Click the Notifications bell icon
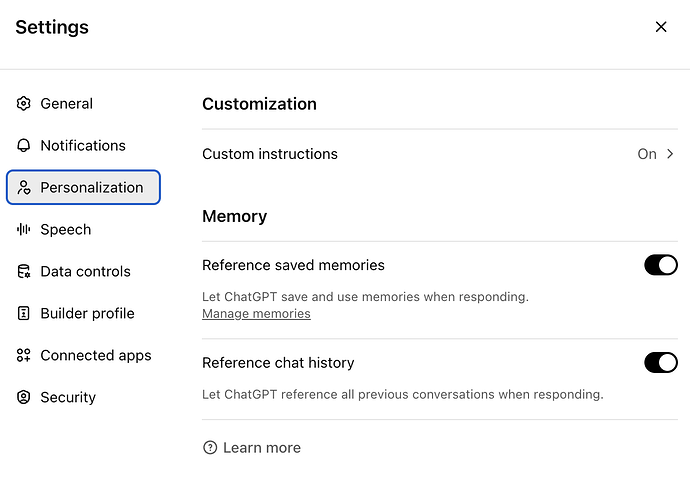Image resolution: width=690 pixels, height=491 pixels. click(24, 146)
